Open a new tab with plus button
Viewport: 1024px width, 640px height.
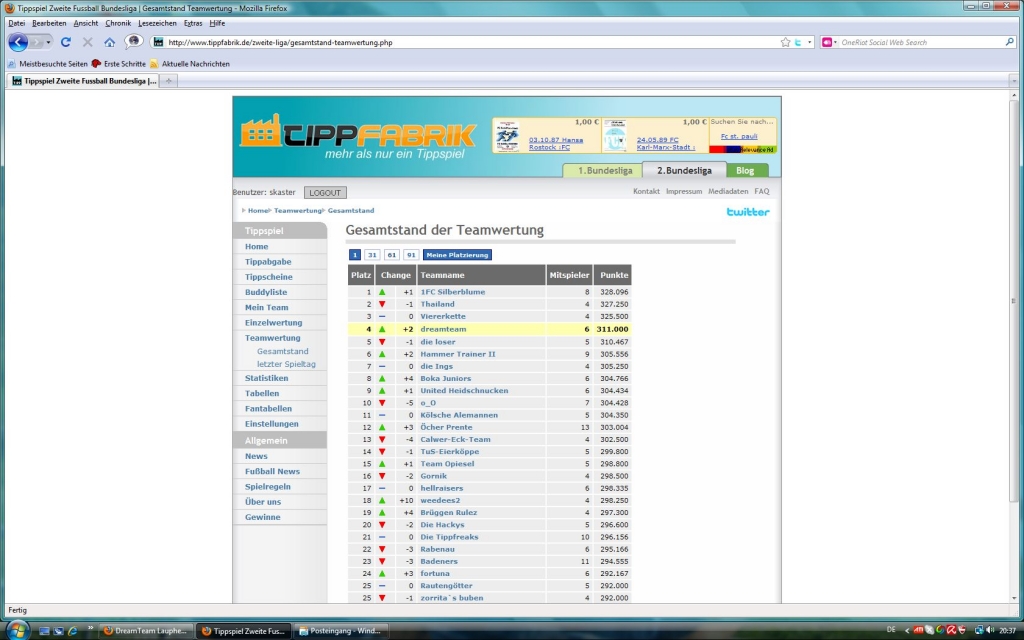pos(169,81)
